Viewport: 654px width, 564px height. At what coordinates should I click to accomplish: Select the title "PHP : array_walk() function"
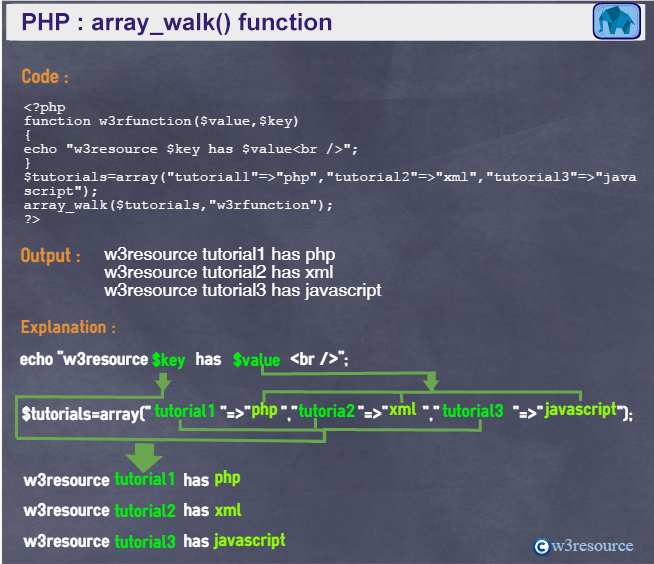177,23
